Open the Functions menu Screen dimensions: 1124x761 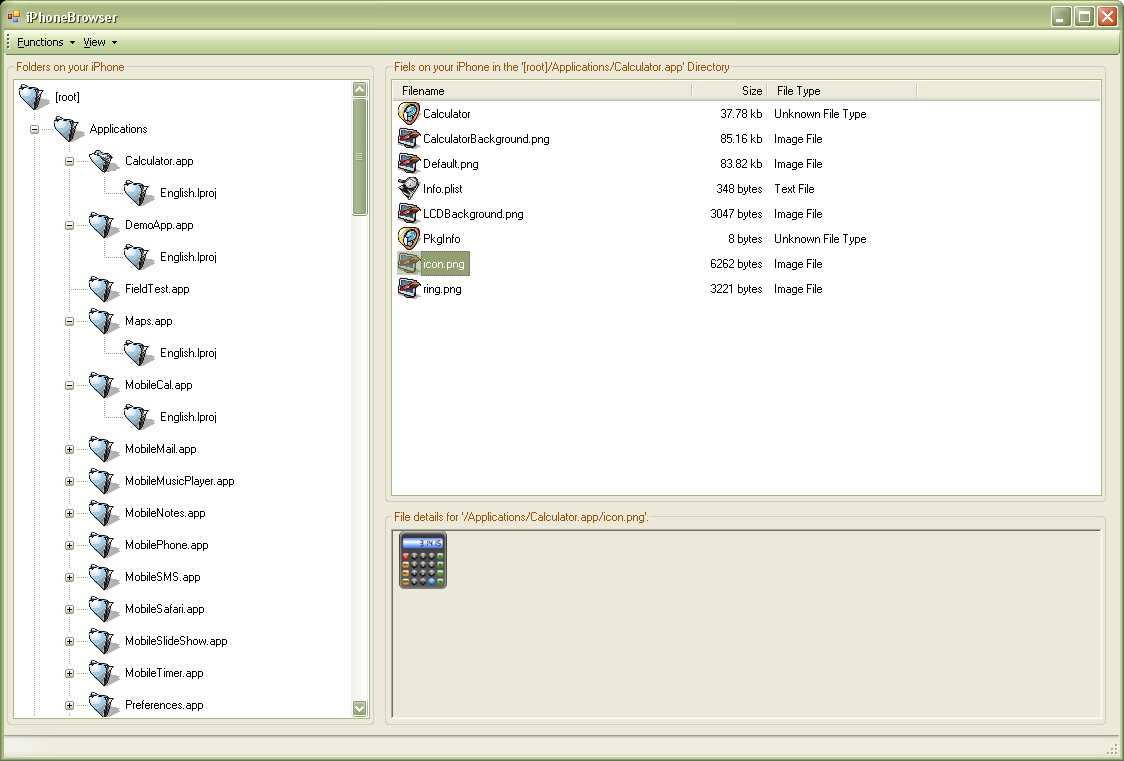(46, 42)
